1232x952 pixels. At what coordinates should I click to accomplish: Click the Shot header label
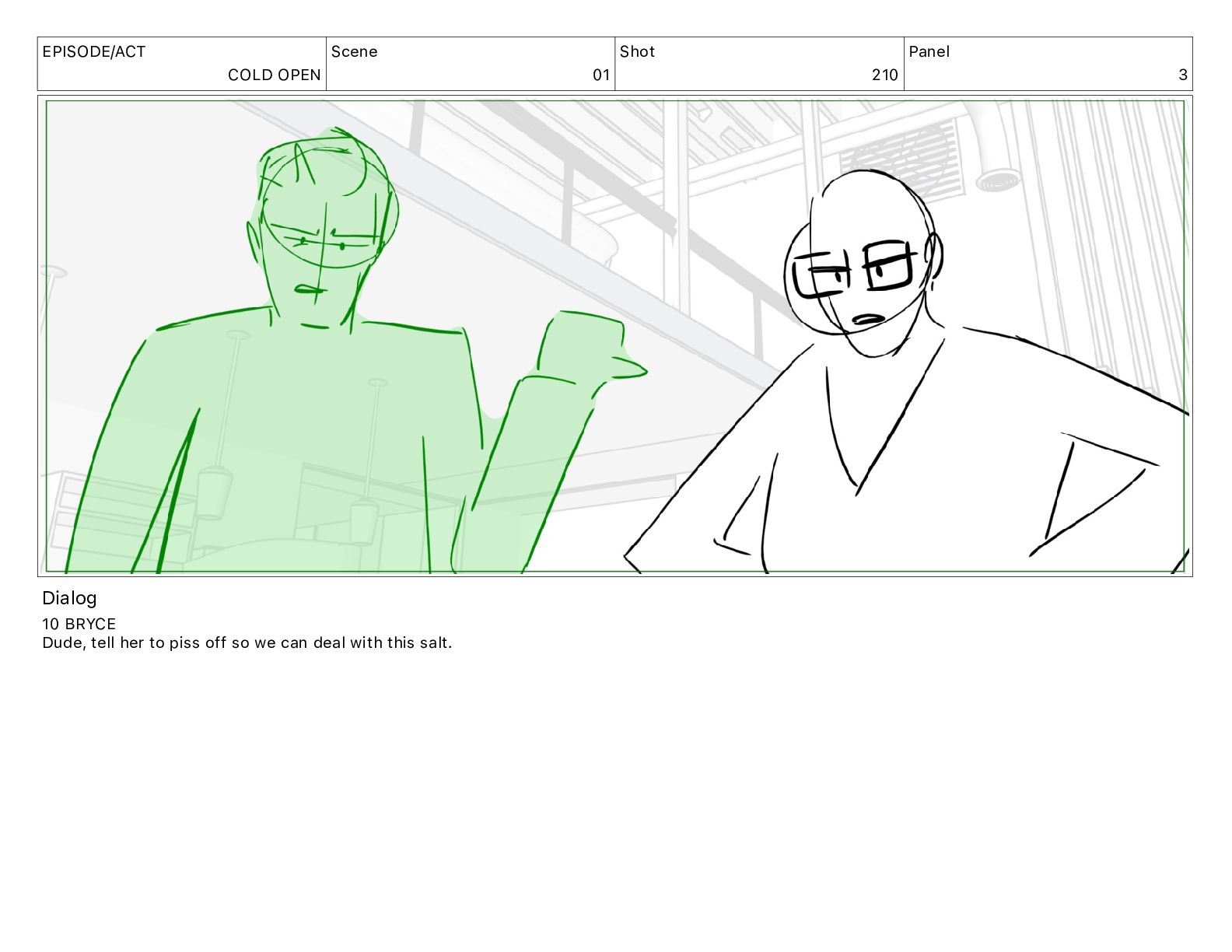click(x=637, y=52)
